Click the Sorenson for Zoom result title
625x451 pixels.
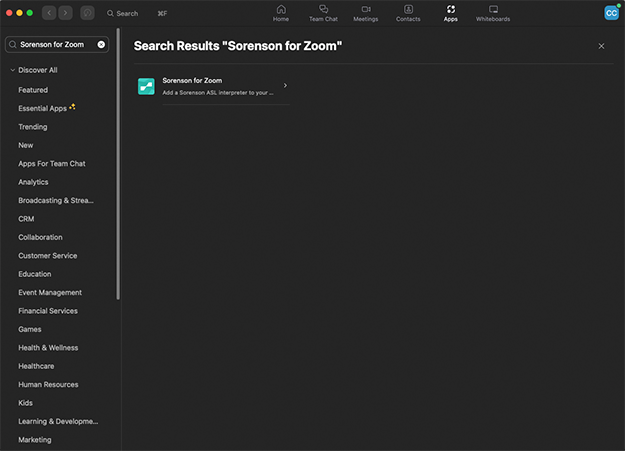coord(192,81)
